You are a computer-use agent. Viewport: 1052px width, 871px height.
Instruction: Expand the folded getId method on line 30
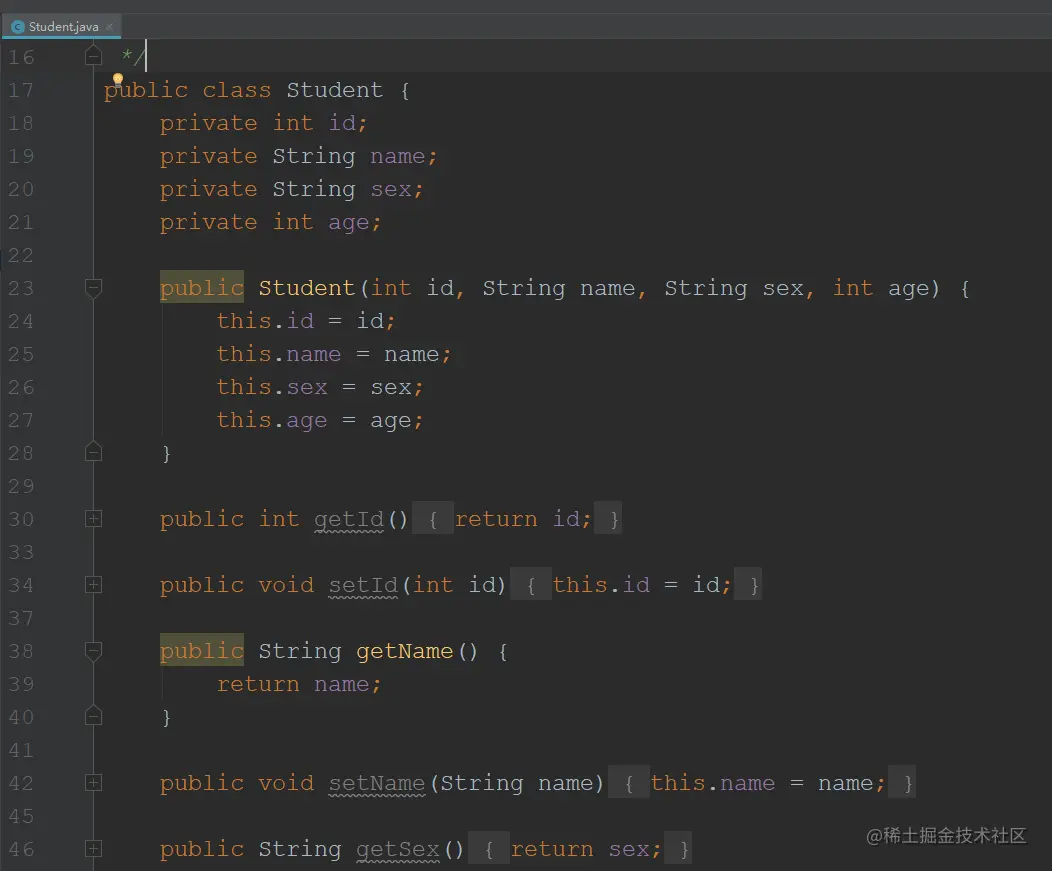coord(93,519)
